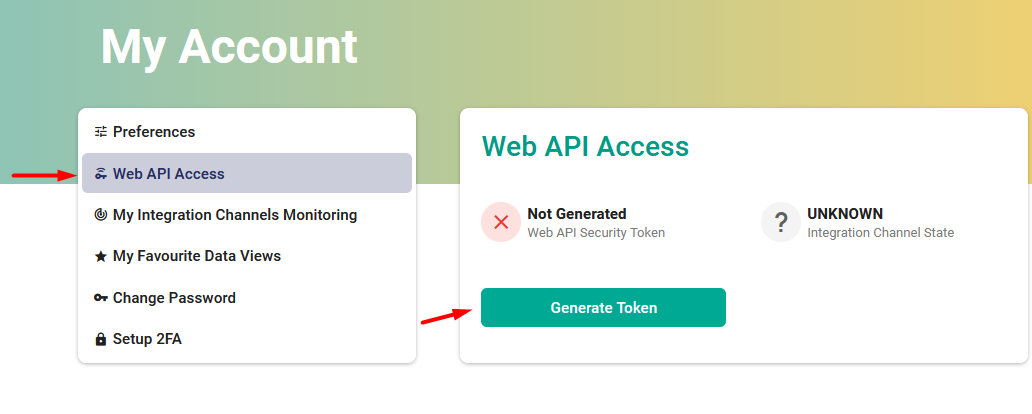
Task: Click the question mark UNKNOWN status icon
Action: (781, 222)
